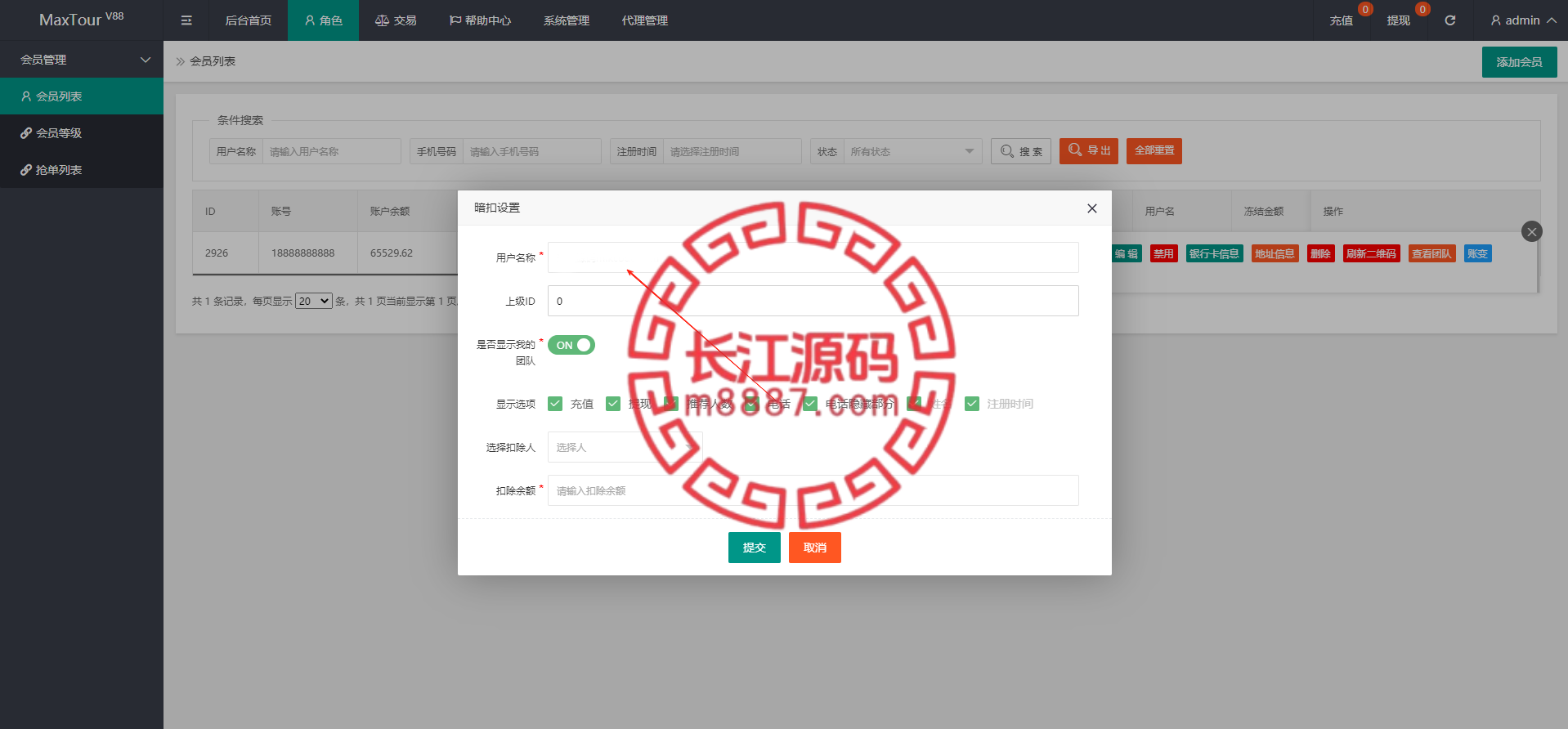
Task: Uncheck the 电话隐藏部分 display option
Action: coord(810,404)
